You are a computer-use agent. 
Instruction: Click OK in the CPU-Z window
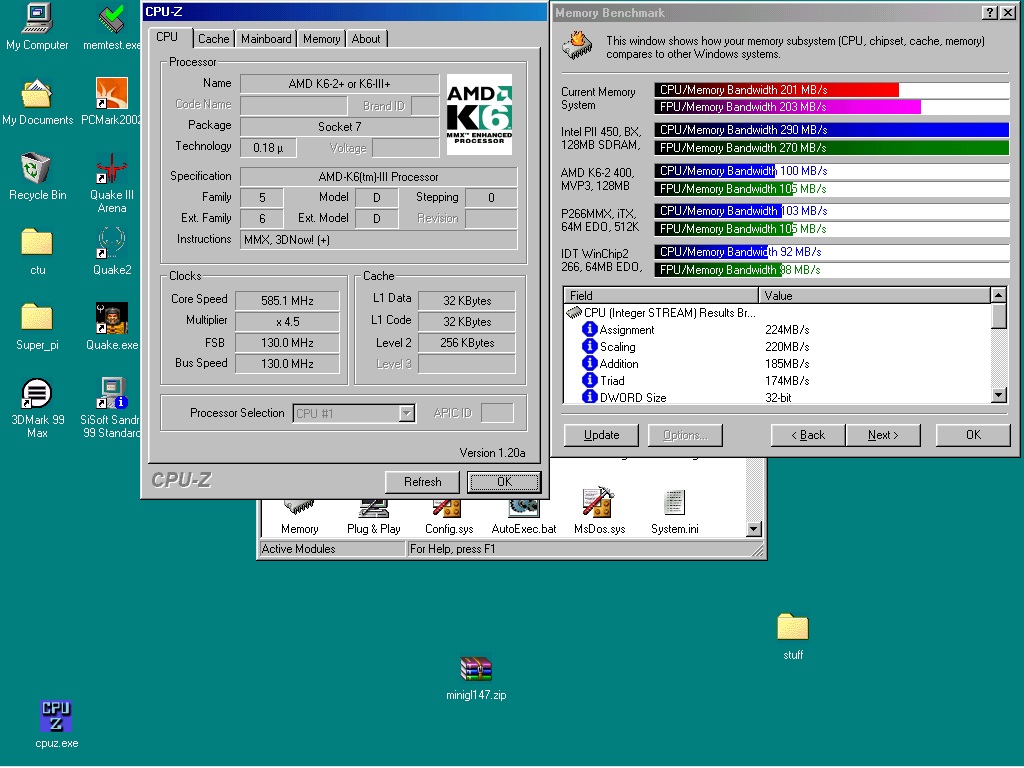click(504, 482)
